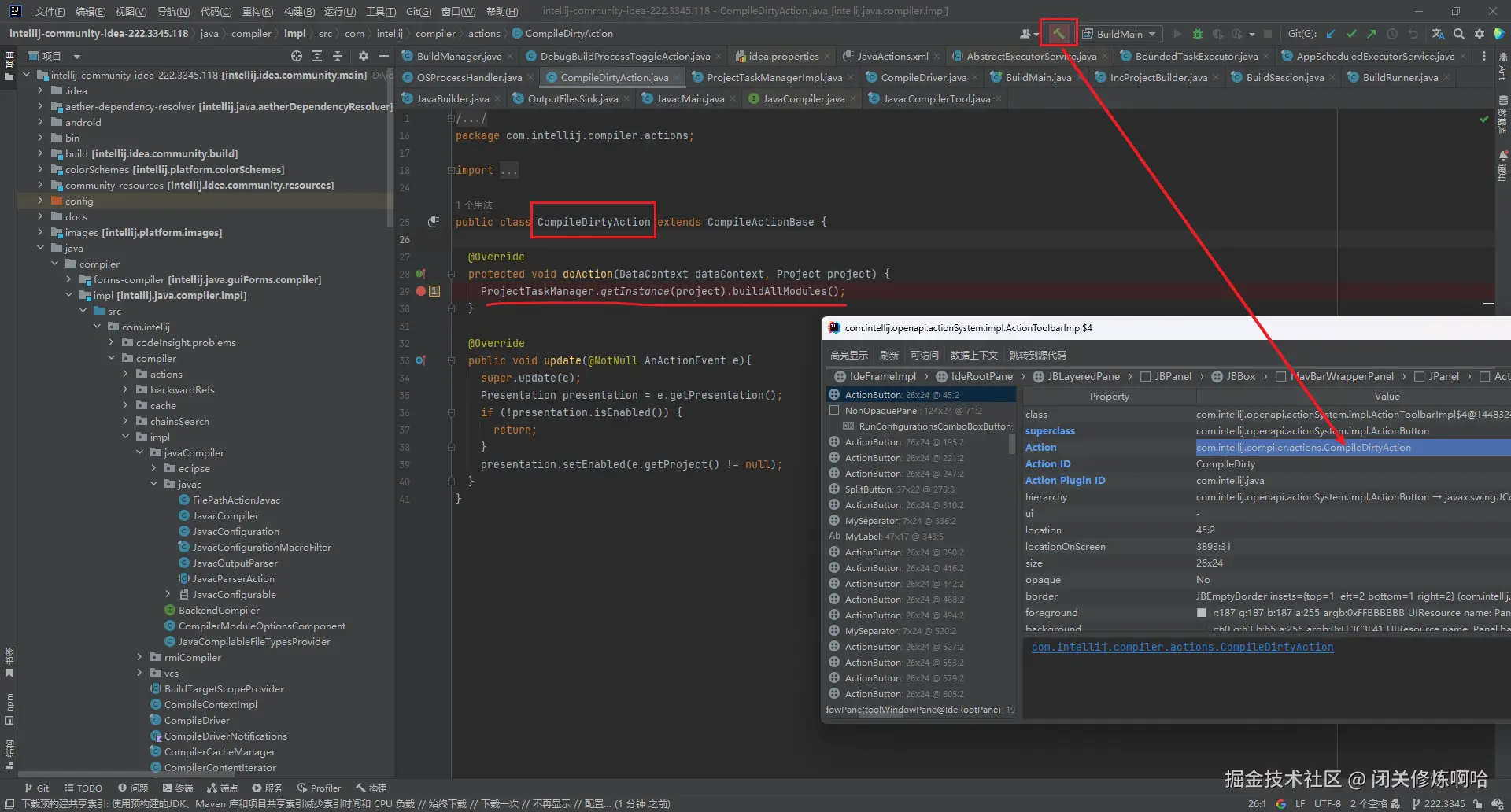This screenshot has width=1511, height=812.
Task: Click Git update project blue arrow
Action: click(1331, 34)
